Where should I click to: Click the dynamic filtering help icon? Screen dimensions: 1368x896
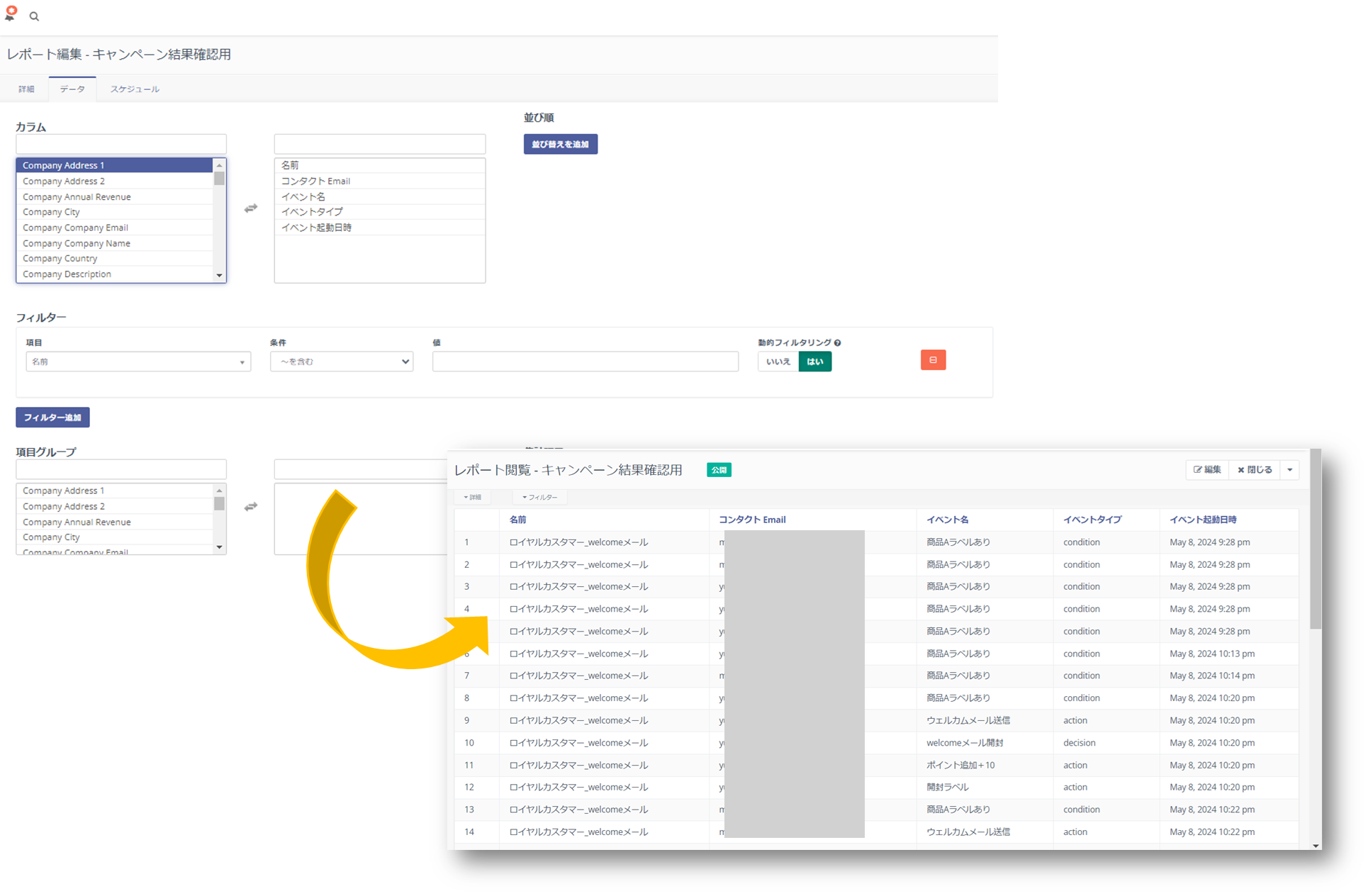point(838,343)
